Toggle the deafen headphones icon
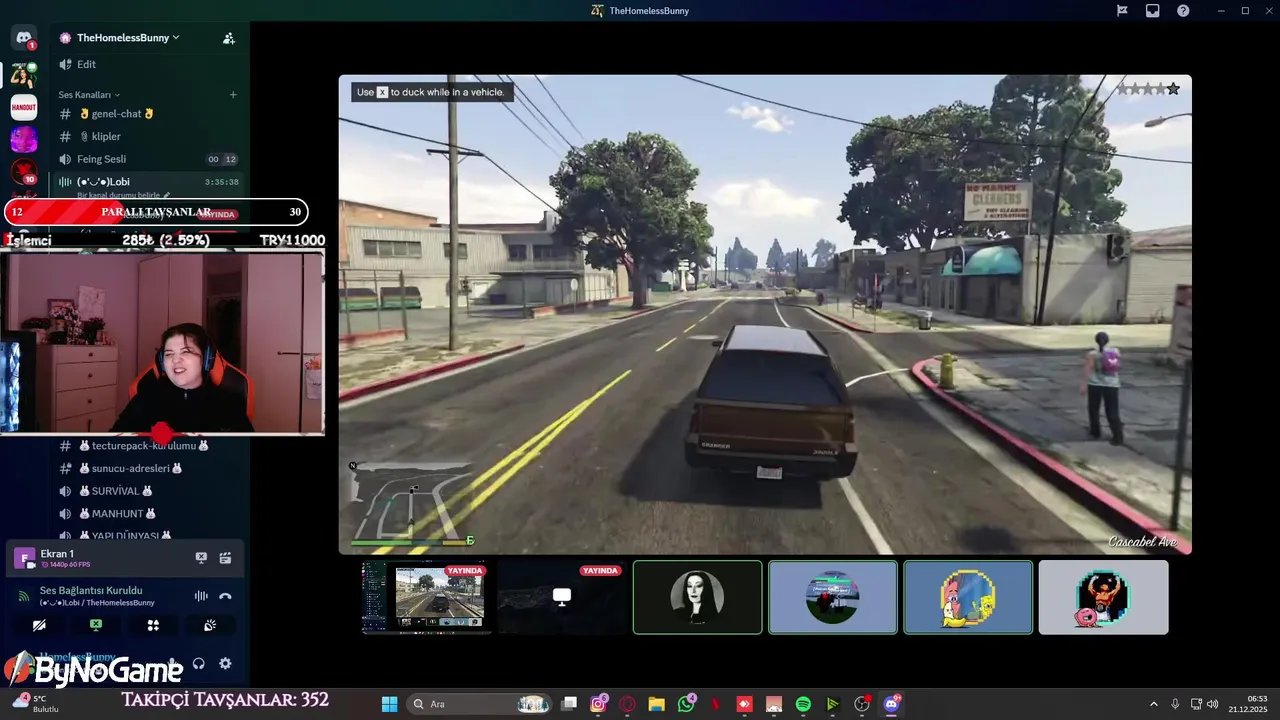Viewport: 1280px width, 720px height. tap(199, 663)
